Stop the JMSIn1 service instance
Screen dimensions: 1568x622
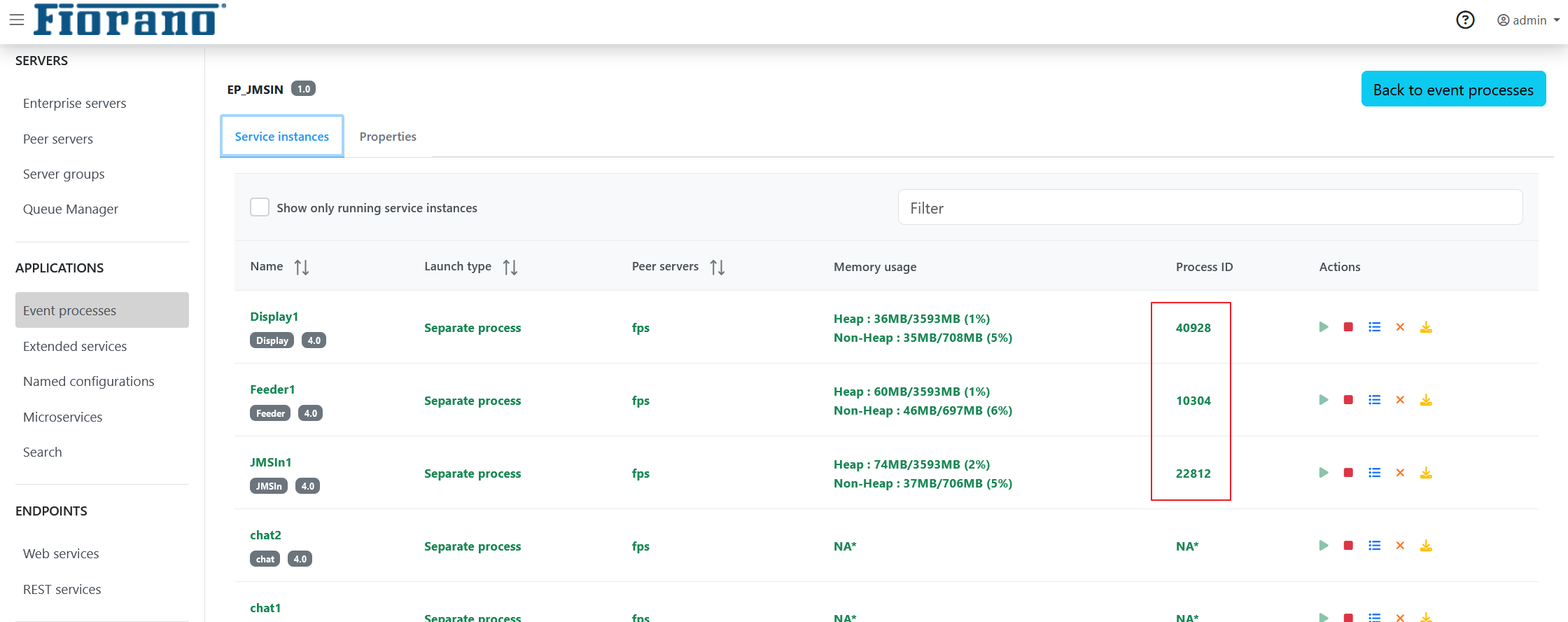(x=1348, y=473)
